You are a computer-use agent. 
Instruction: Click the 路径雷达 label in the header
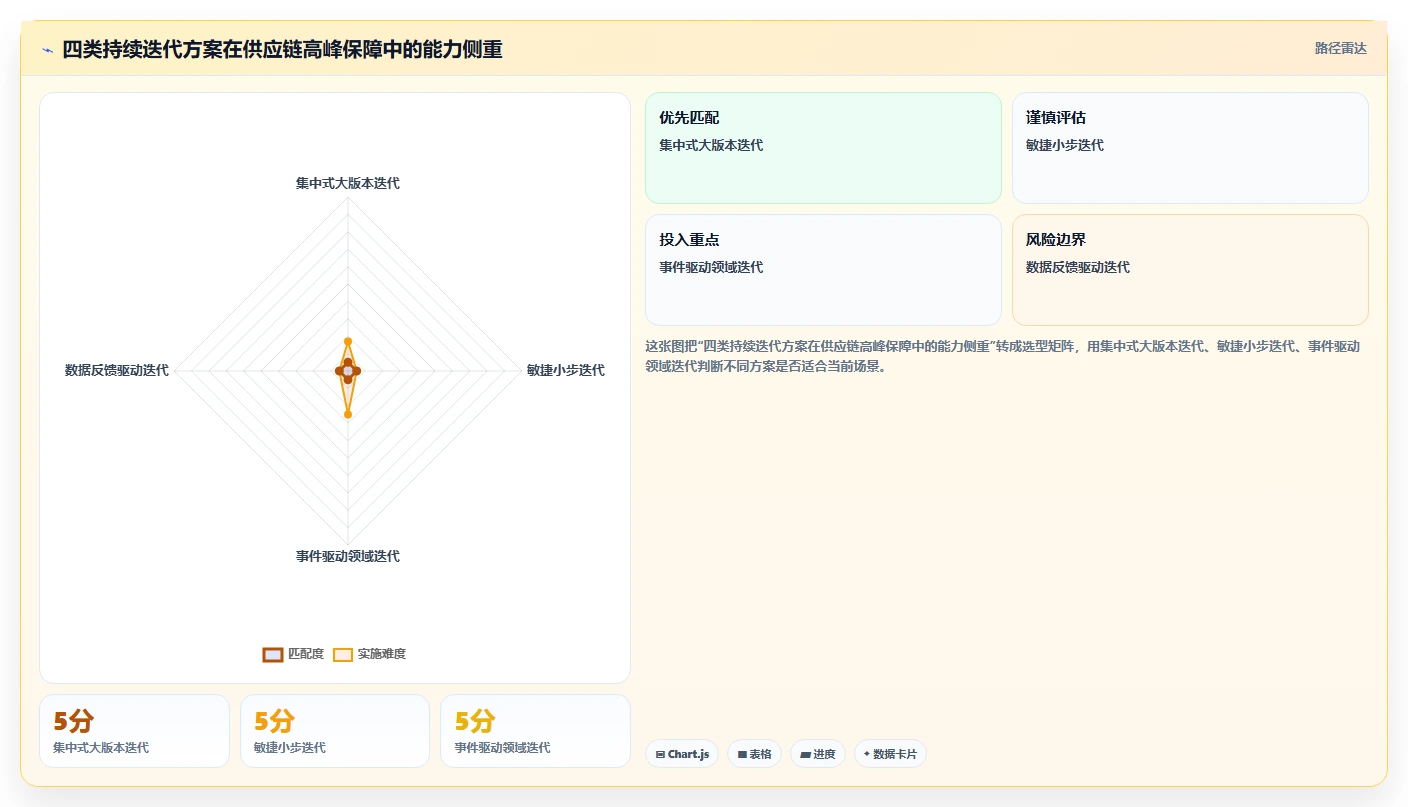click(x=1341, y=48)
